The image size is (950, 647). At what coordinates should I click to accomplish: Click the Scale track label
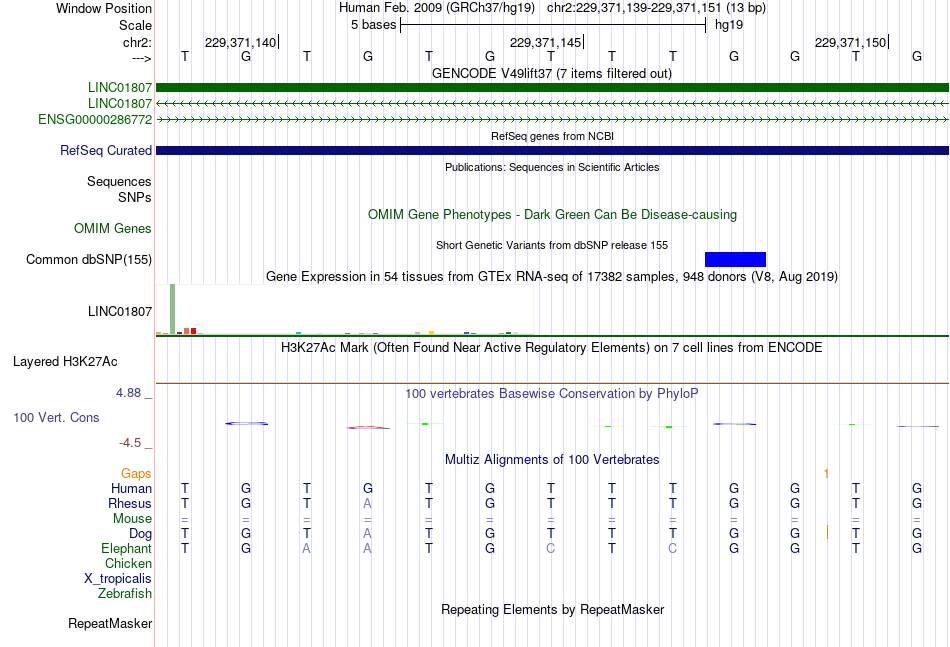pyautogui.click(x=136, y=25)
